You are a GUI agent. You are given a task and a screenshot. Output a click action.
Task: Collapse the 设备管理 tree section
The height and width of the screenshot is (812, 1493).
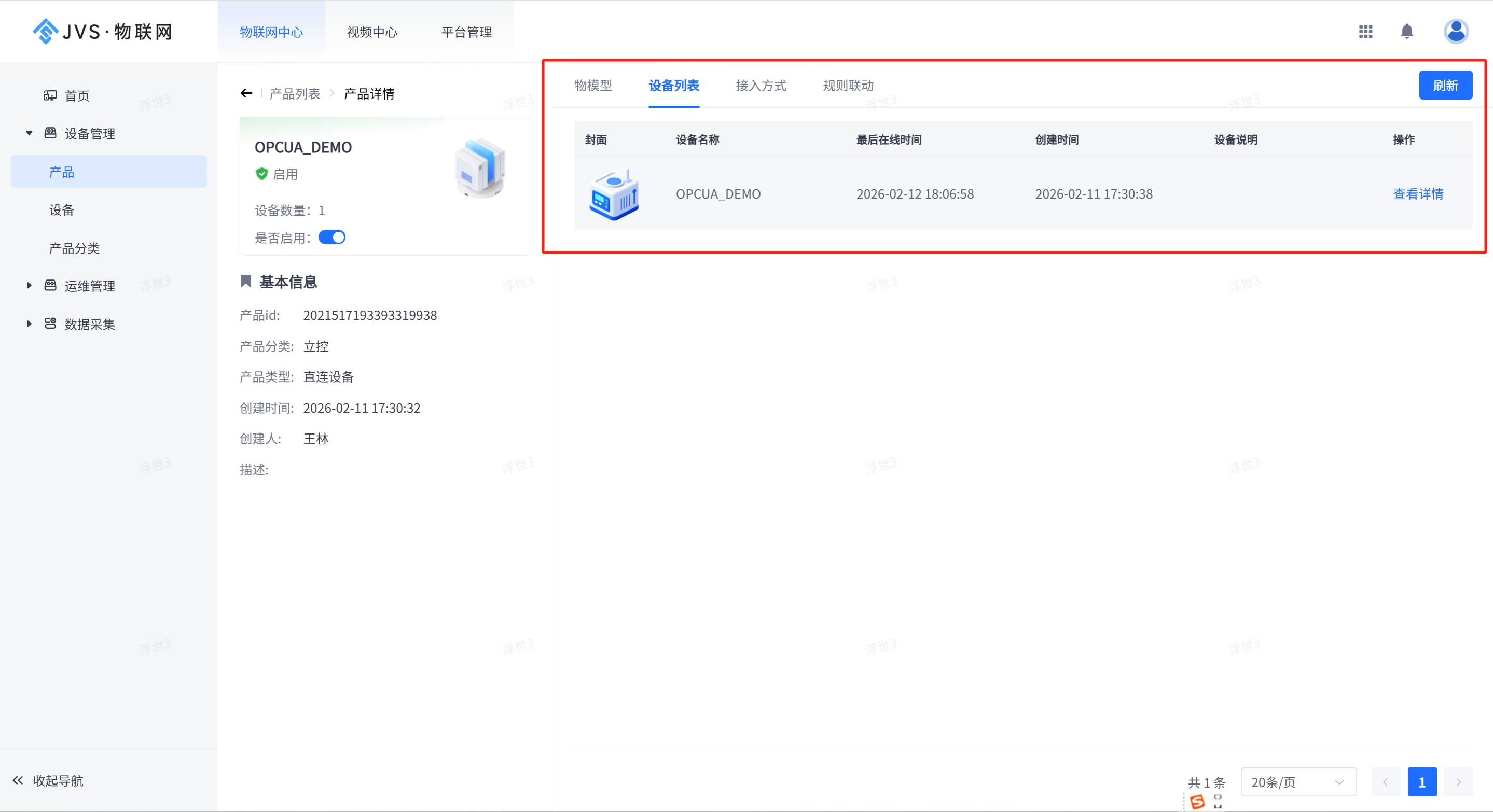pyautogui.click(x=29, y=133)
